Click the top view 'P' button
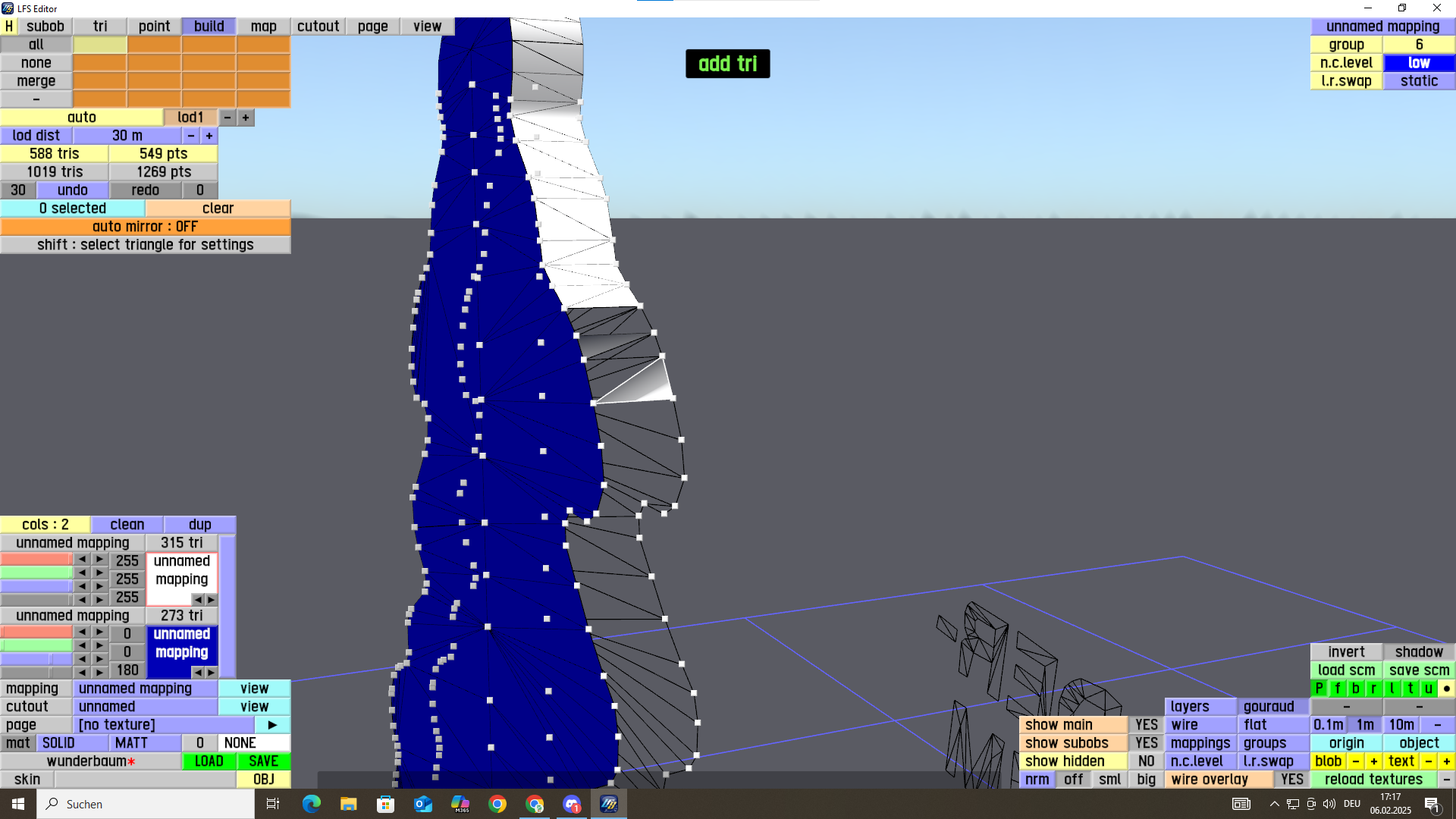 1319,689
